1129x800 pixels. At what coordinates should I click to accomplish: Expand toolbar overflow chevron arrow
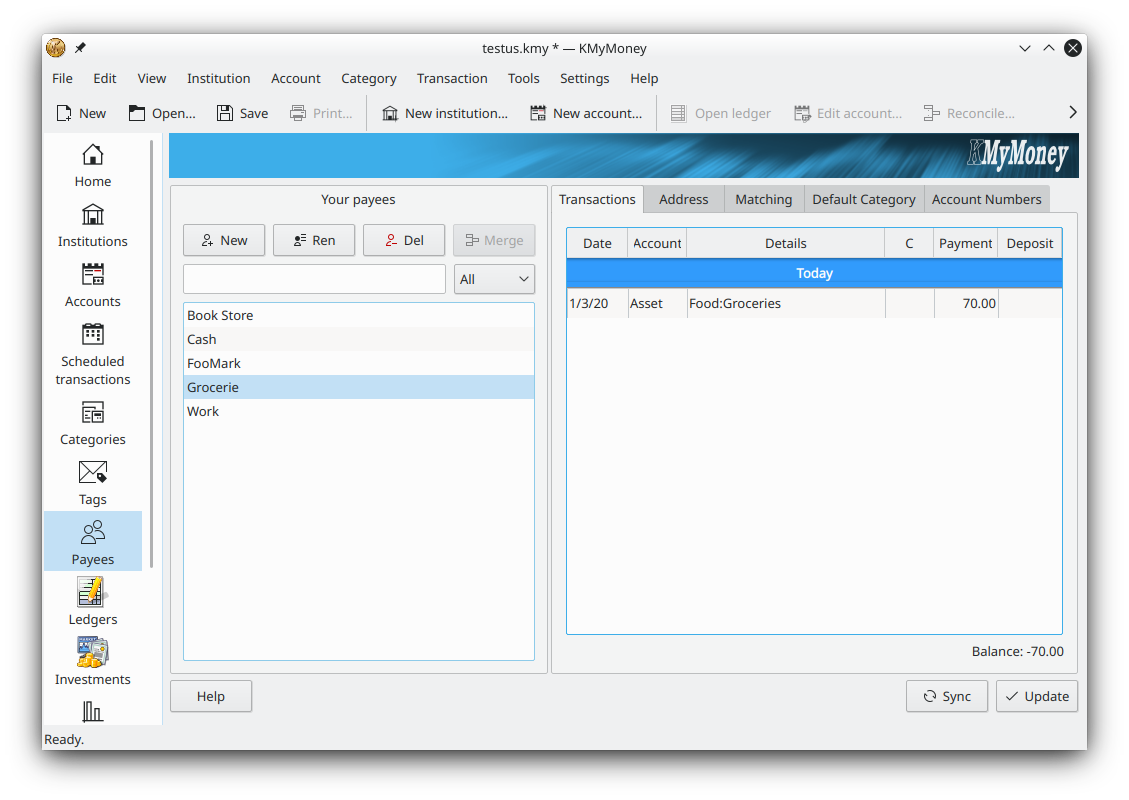click(x=1072, y=113)
